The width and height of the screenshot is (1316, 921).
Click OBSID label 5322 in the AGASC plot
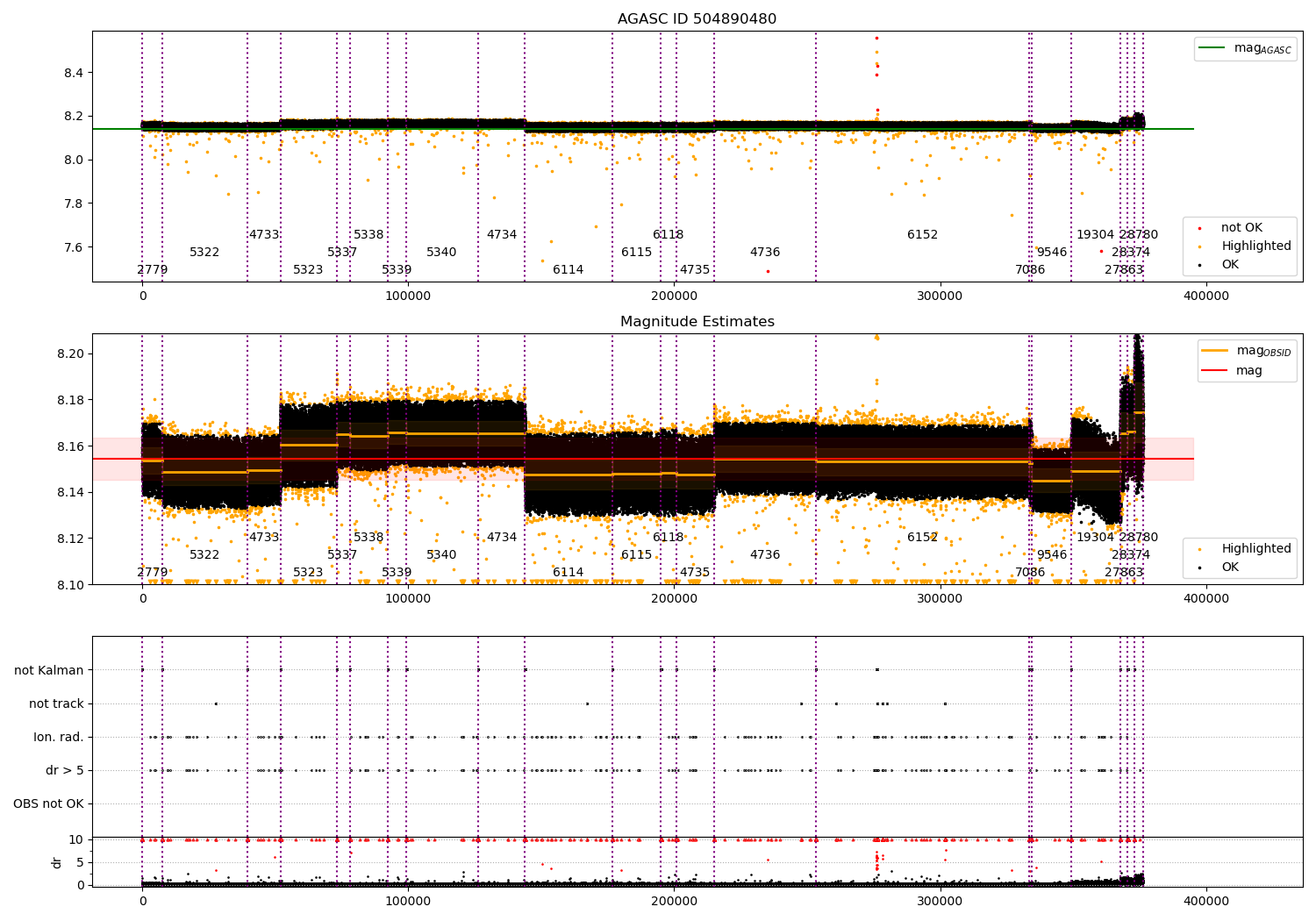pyautogui.click(x=204, y=253)
